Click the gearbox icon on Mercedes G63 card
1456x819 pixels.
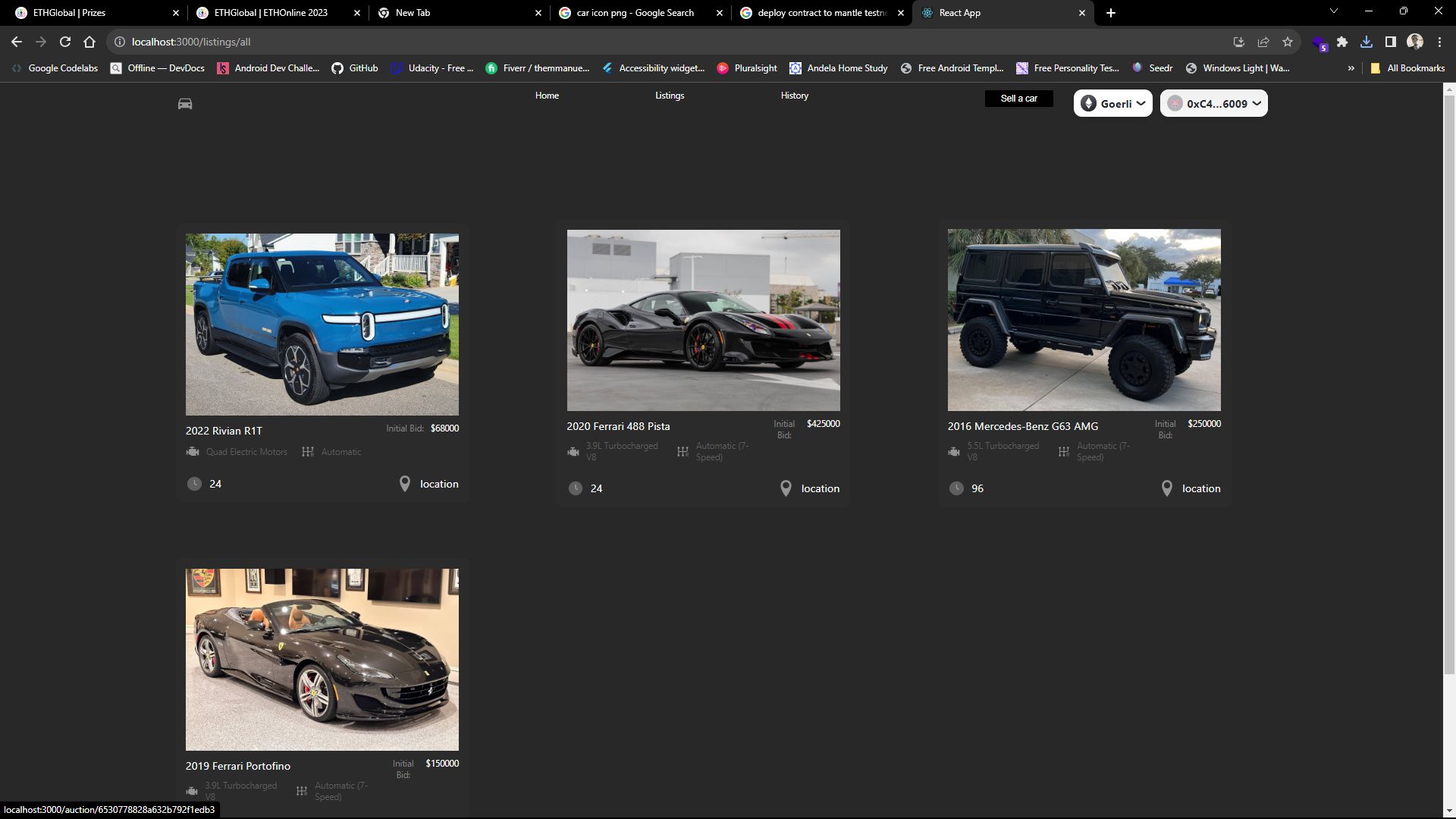1064,452
